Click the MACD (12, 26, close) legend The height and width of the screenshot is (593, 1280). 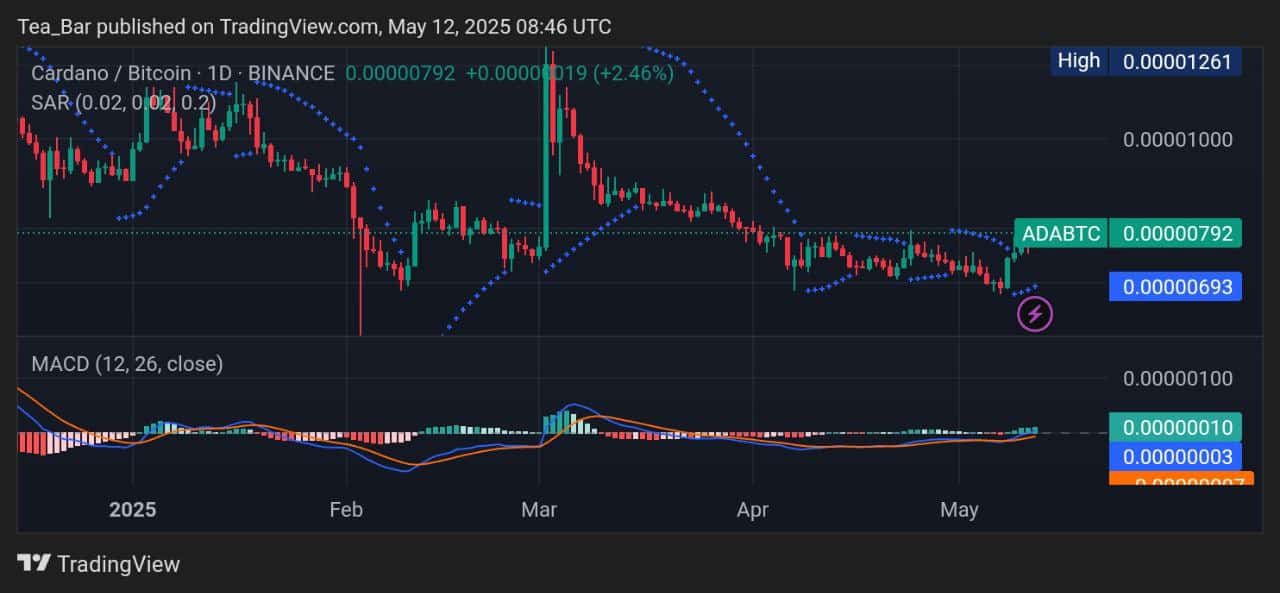tap(127, 364)
